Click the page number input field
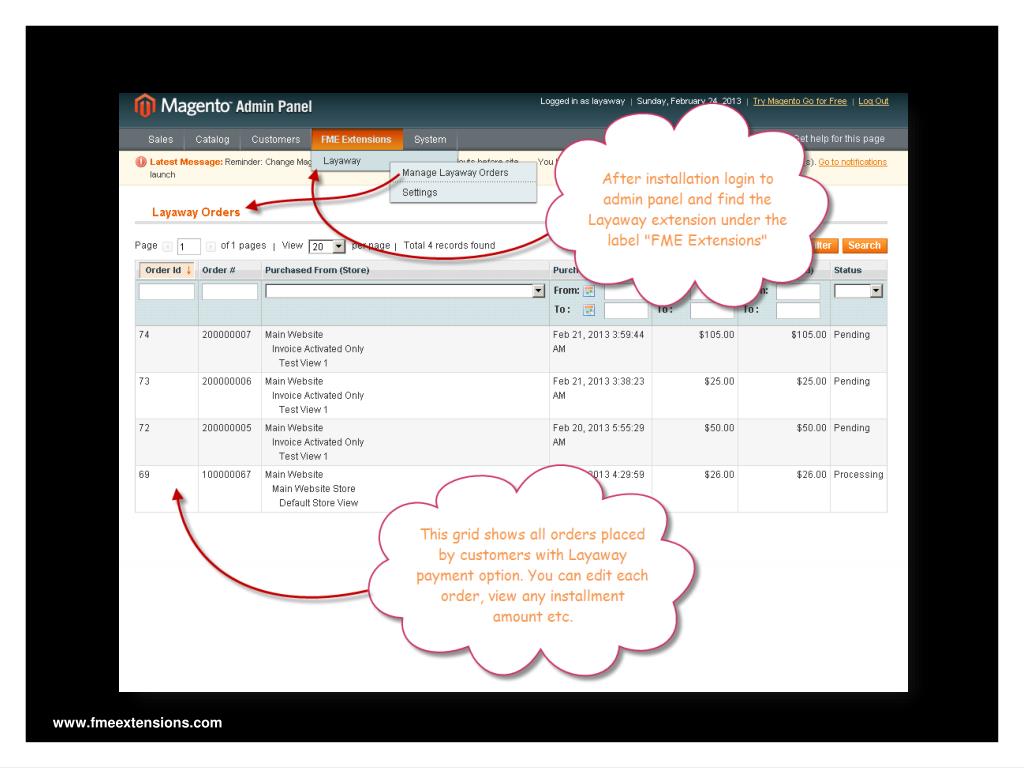Viewport: 1024px width, 768px height. click(189, 246)
